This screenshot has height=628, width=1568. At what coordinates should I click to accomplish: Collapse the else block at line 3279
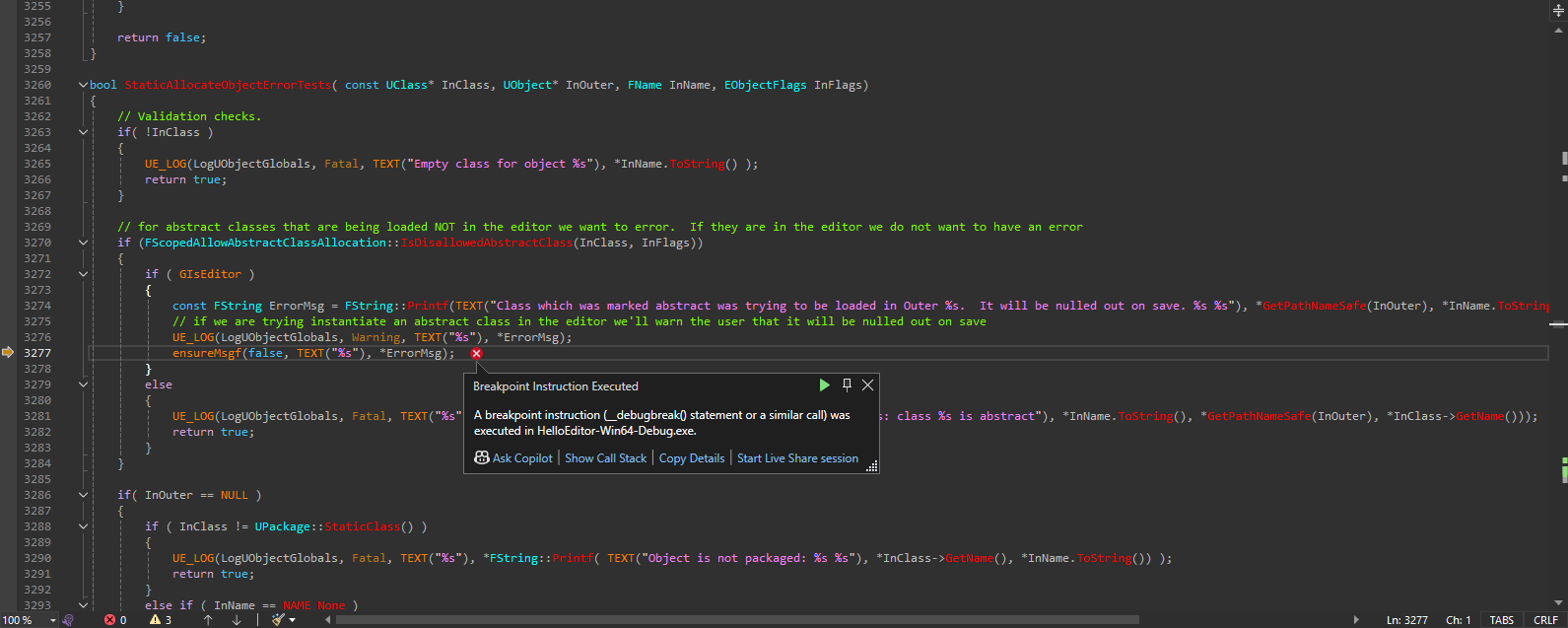[83, 384]
